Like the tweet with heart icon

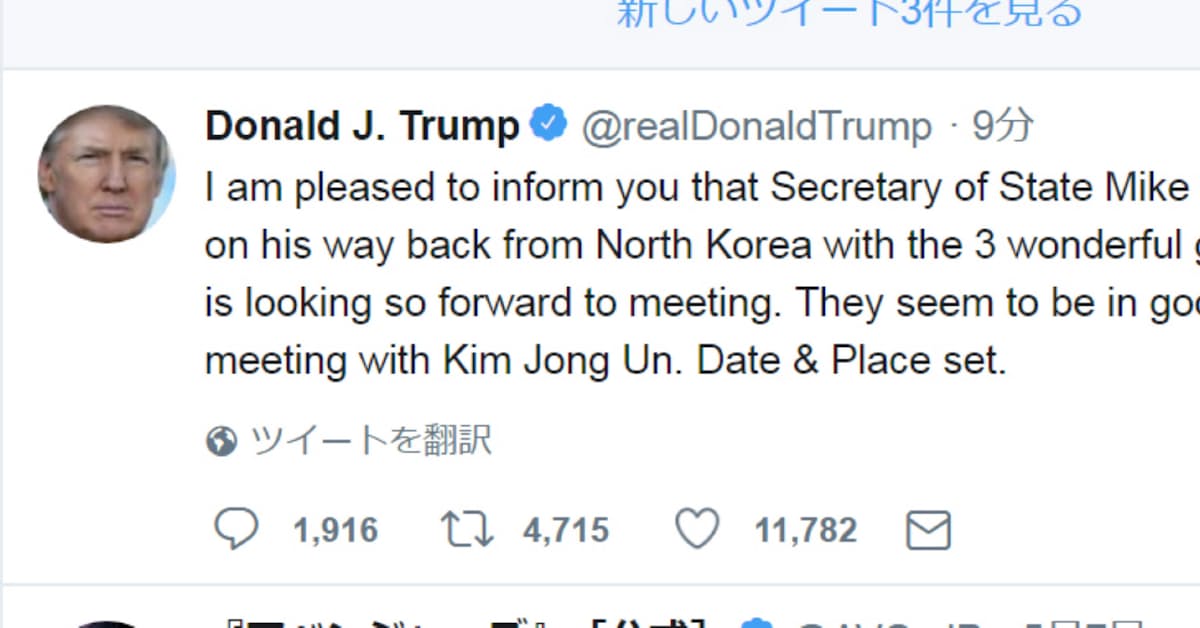click(x=697, y=529)
